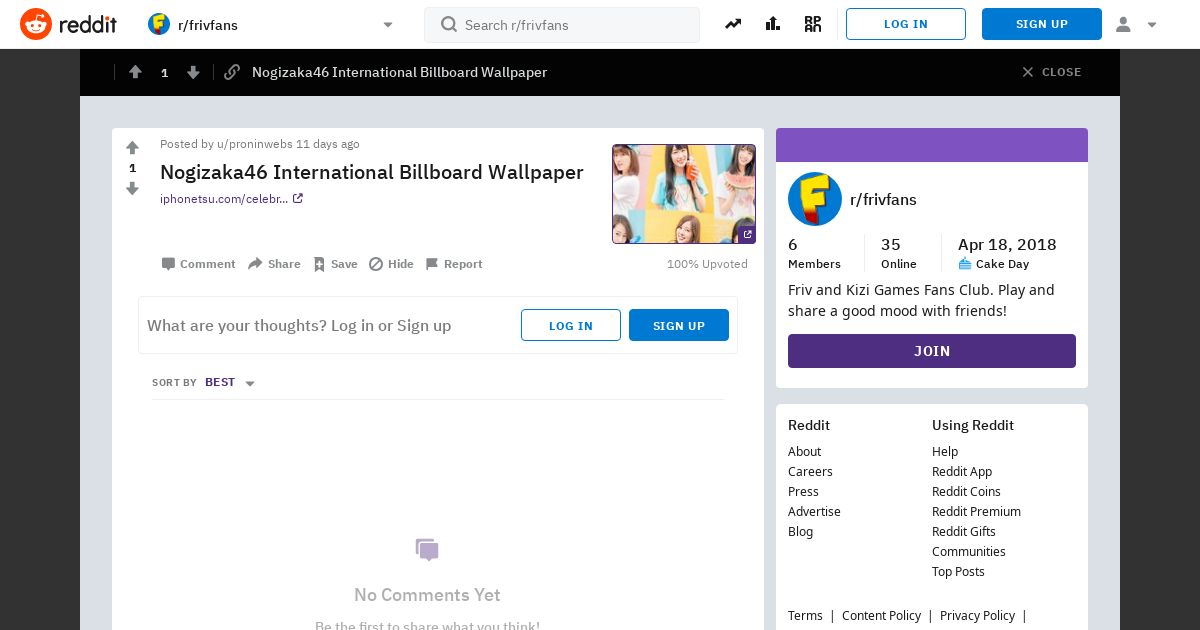Select Report under the post
This screenshot has height=630, width=1200.
(454, 264)
